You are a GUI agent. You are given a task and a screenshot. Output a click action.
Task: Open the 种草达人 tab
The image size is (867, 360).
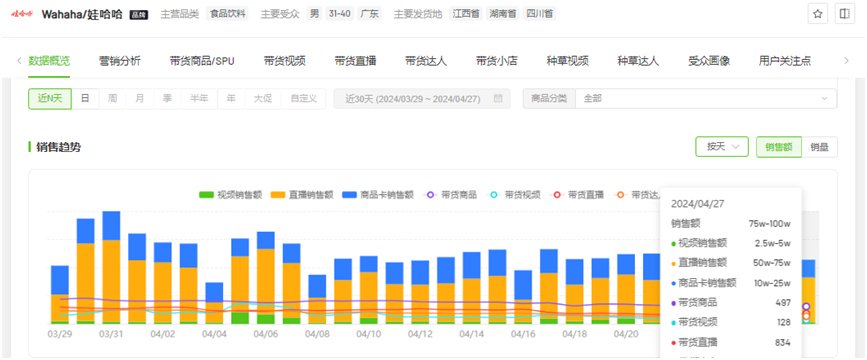tap(639, 61)
